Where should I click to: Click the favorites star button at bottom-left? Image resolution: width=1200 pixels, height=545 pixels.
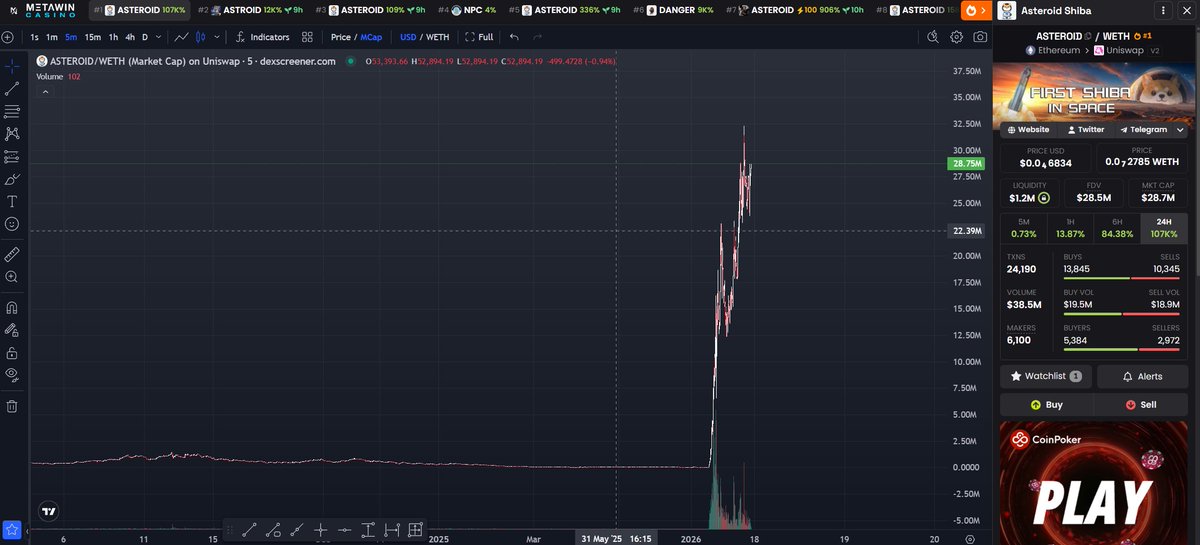(x=12, y=529)
